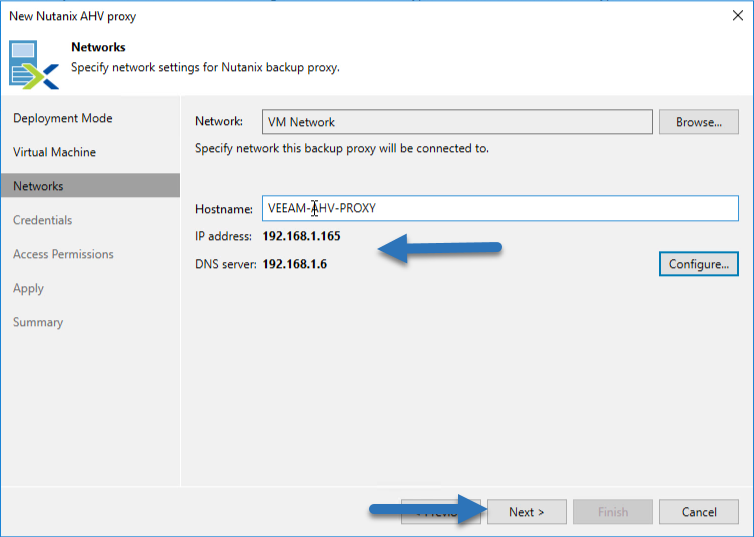
Task: Click the 'New Nutanix AHV proxy' window title
Action: [x=73, y=16]
